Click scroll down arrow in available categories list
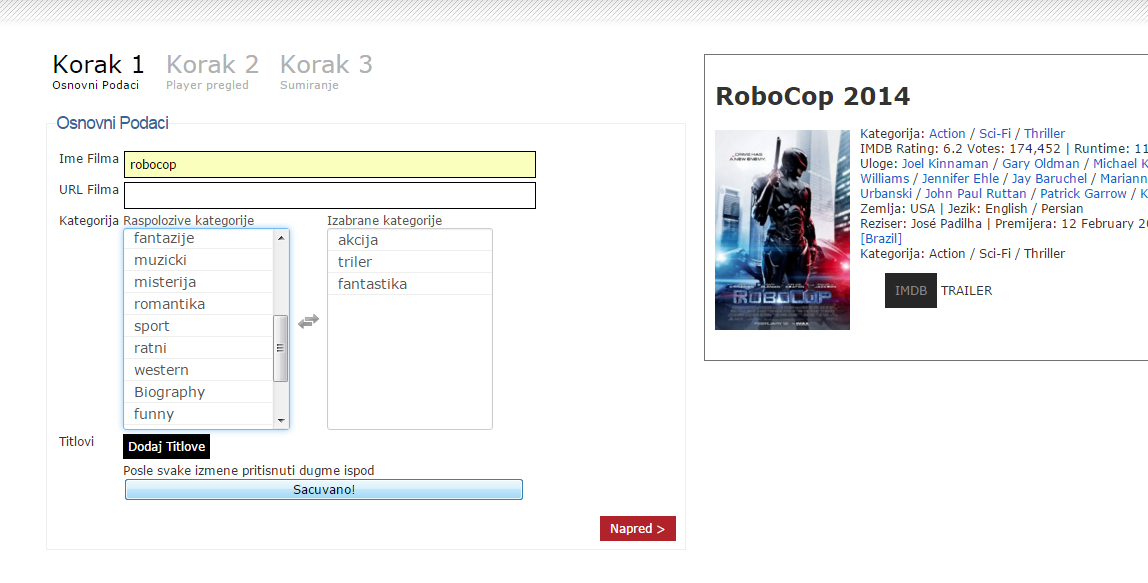1148x583 pixels. point(280,420)
